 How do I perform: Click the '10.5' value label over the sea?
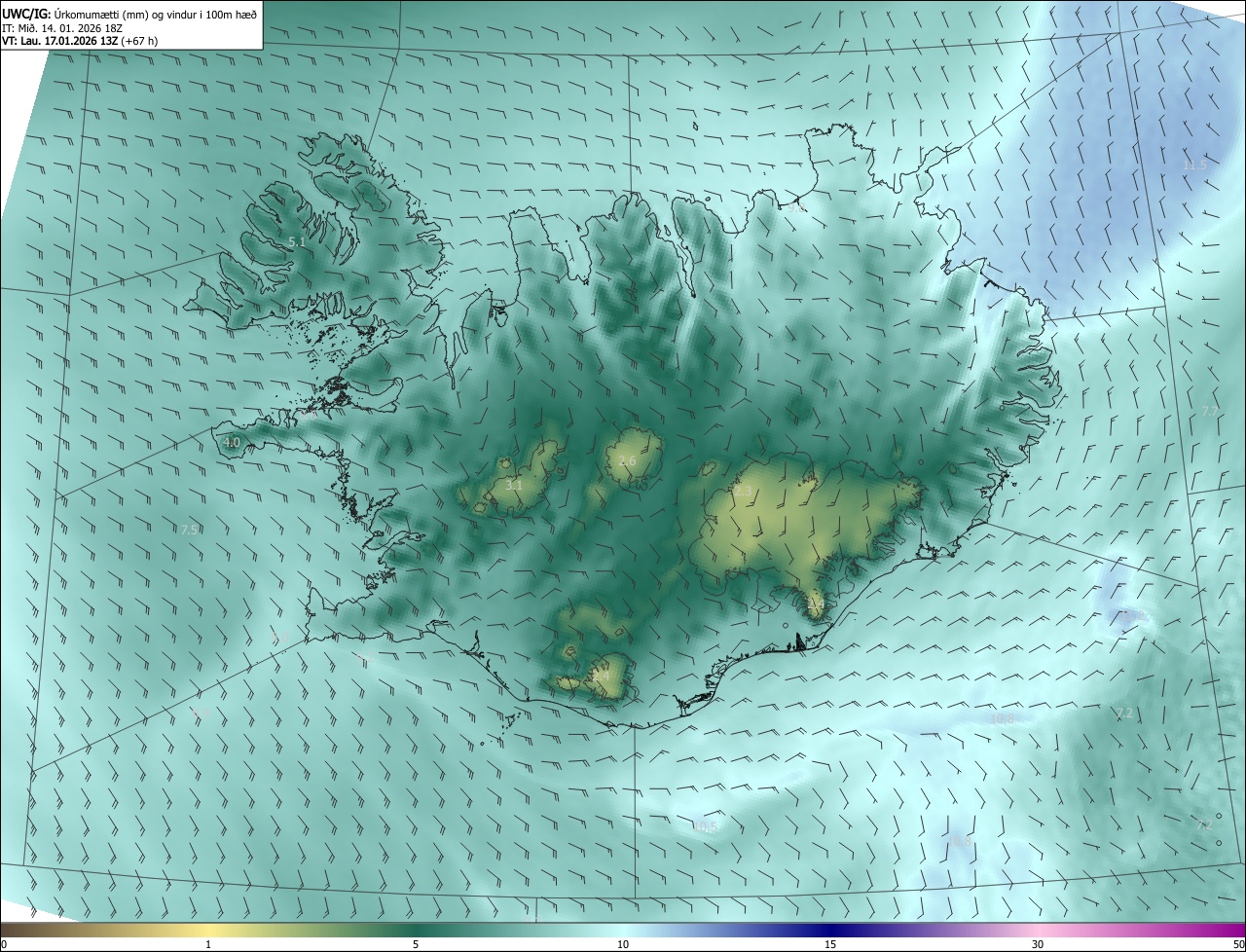pos(705,827)
